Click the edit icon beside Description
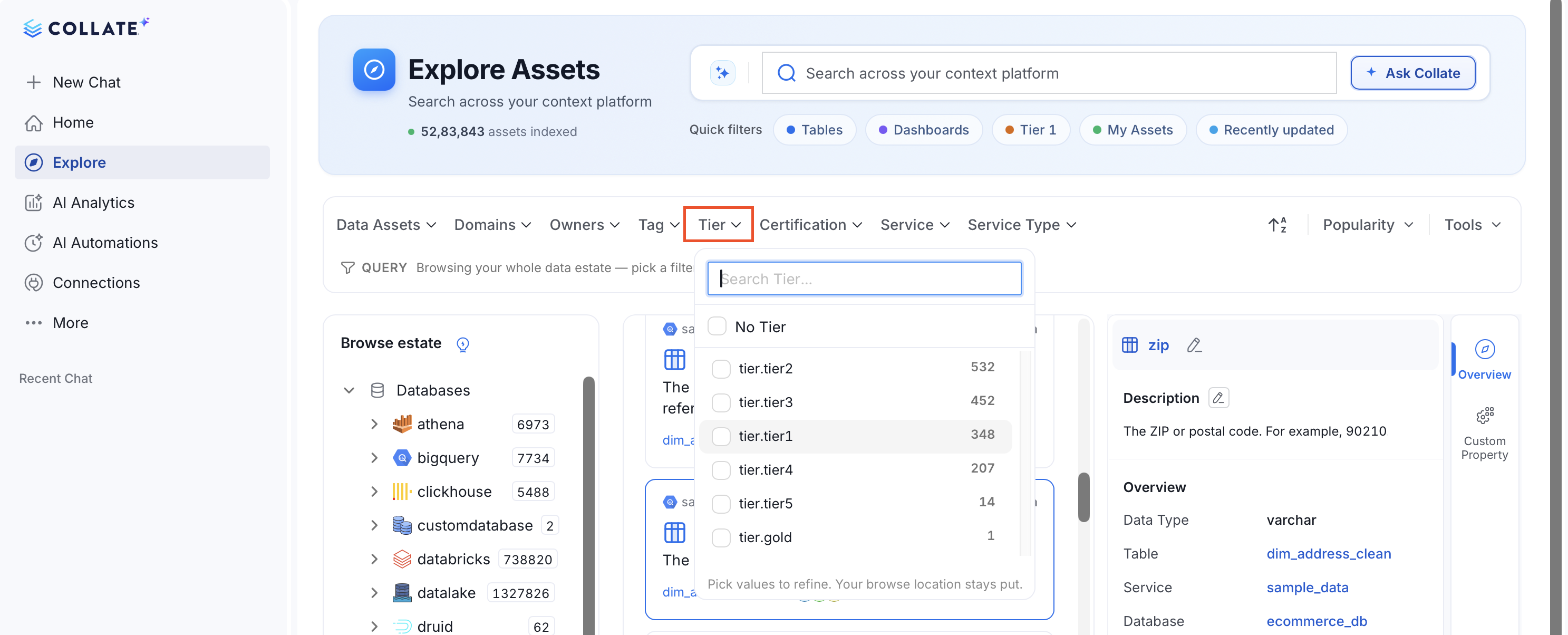Viewport: 1568px width, 635px height. tap(1218, 398)
